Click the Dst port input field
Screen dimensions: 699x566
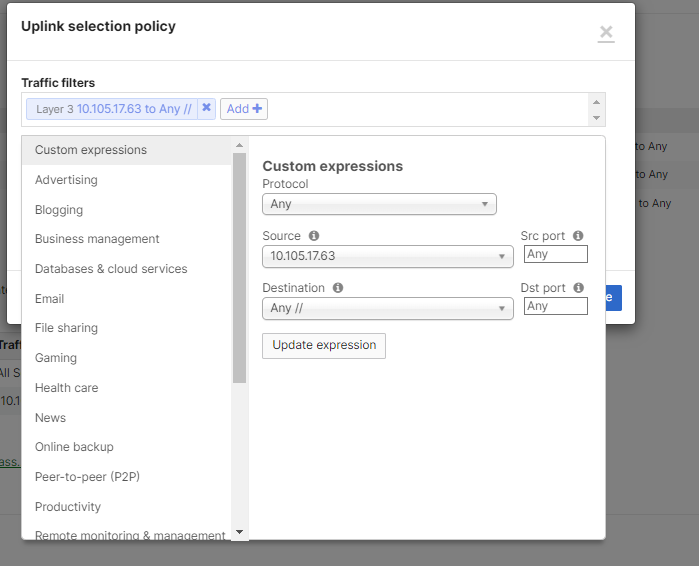click(555, 306)
